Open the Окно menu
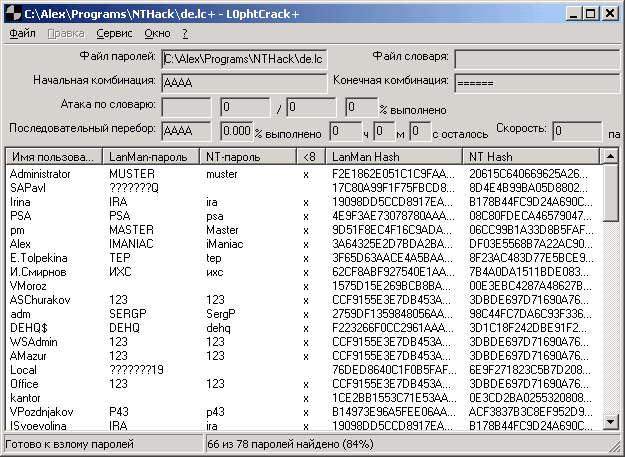Image resolution: width=625 pixels, height=457 pixels. pos(157,33)
